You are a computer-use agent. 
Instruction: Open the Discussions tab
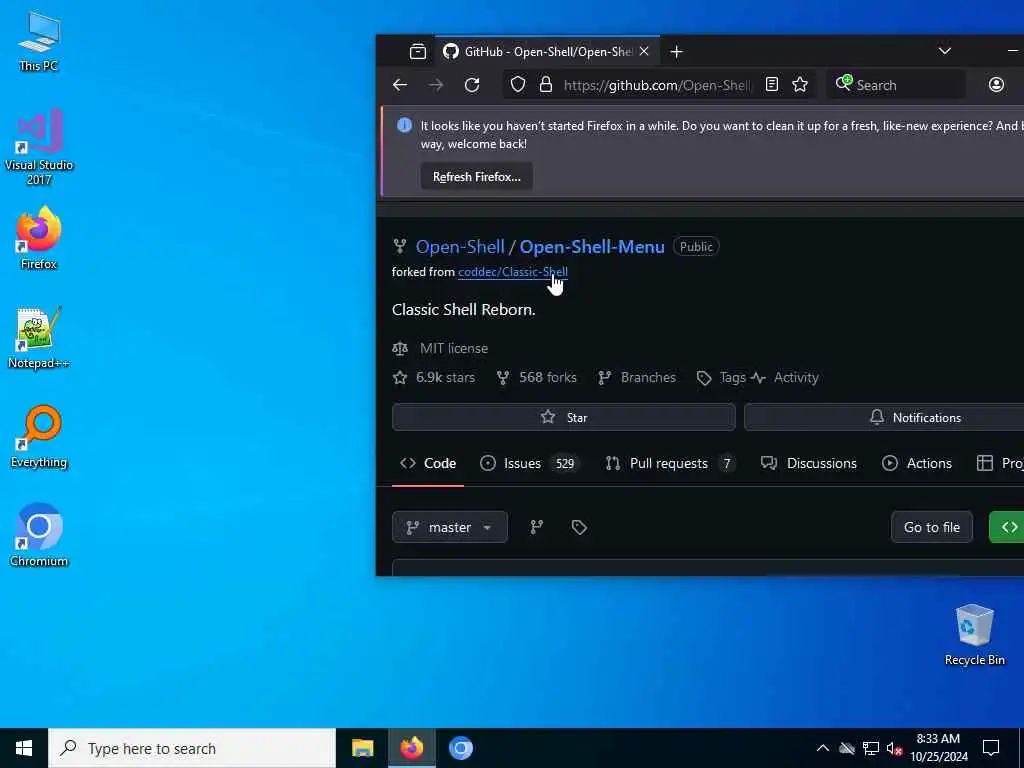[x=808, y=463]
